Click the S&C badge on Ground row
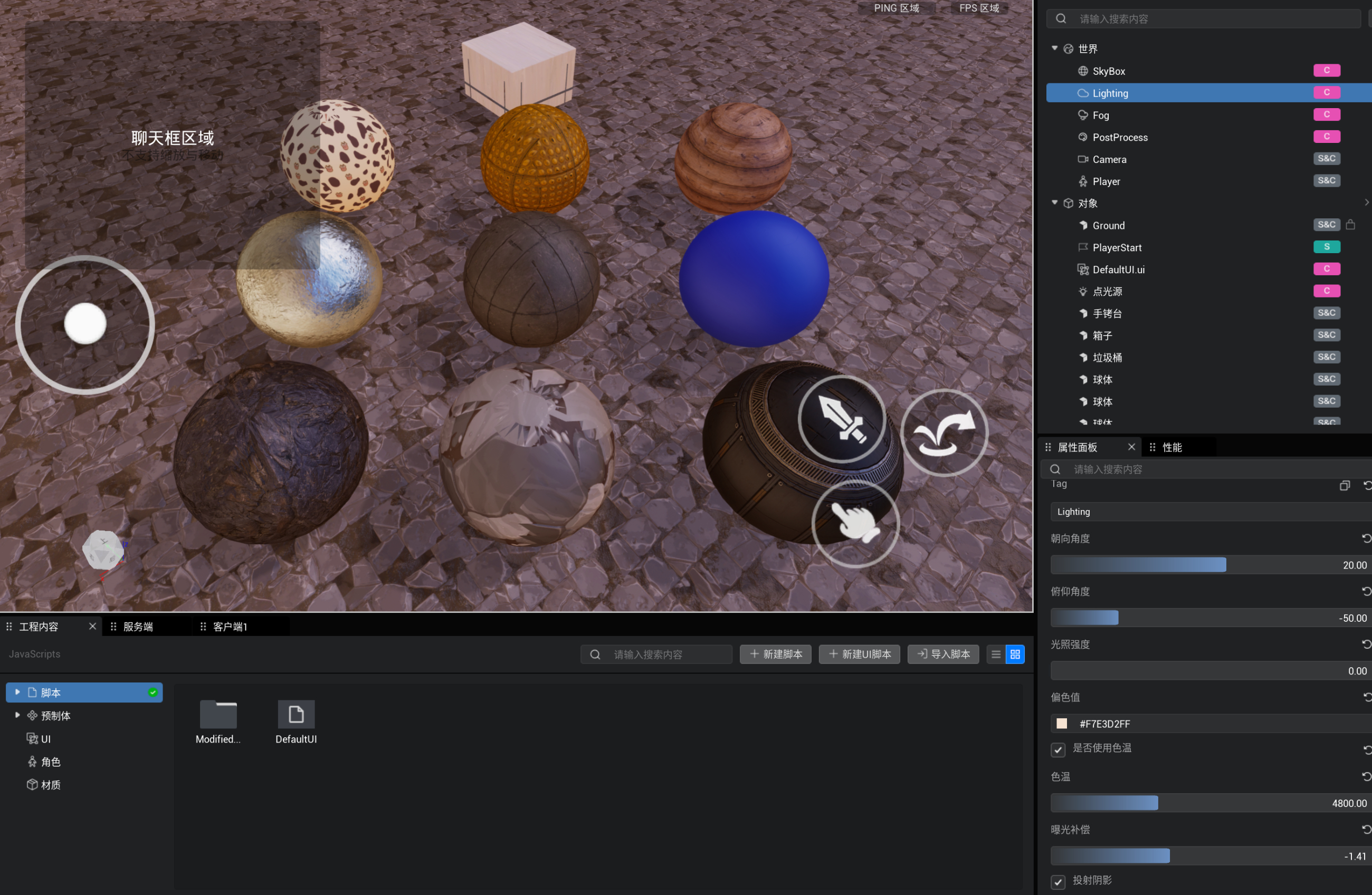Image resolution: width=1372 pixels, height=895 pixels. coord(1327,225)
